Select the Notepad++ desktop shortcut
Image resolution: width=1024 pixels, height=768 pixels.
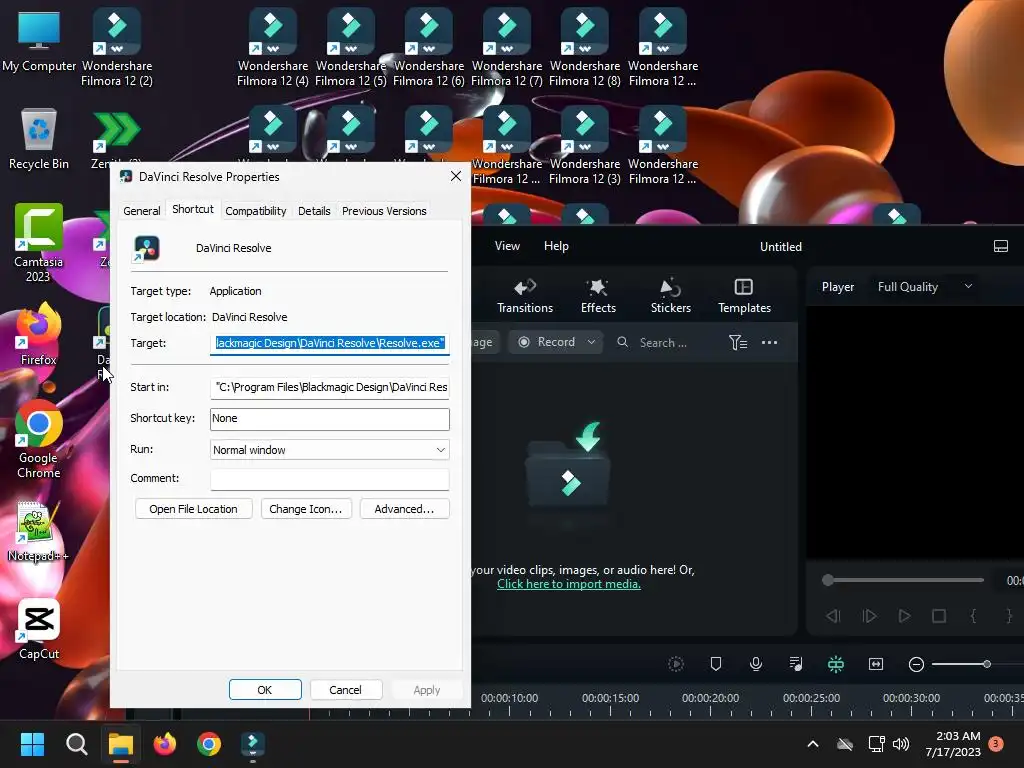pos(39,532)
